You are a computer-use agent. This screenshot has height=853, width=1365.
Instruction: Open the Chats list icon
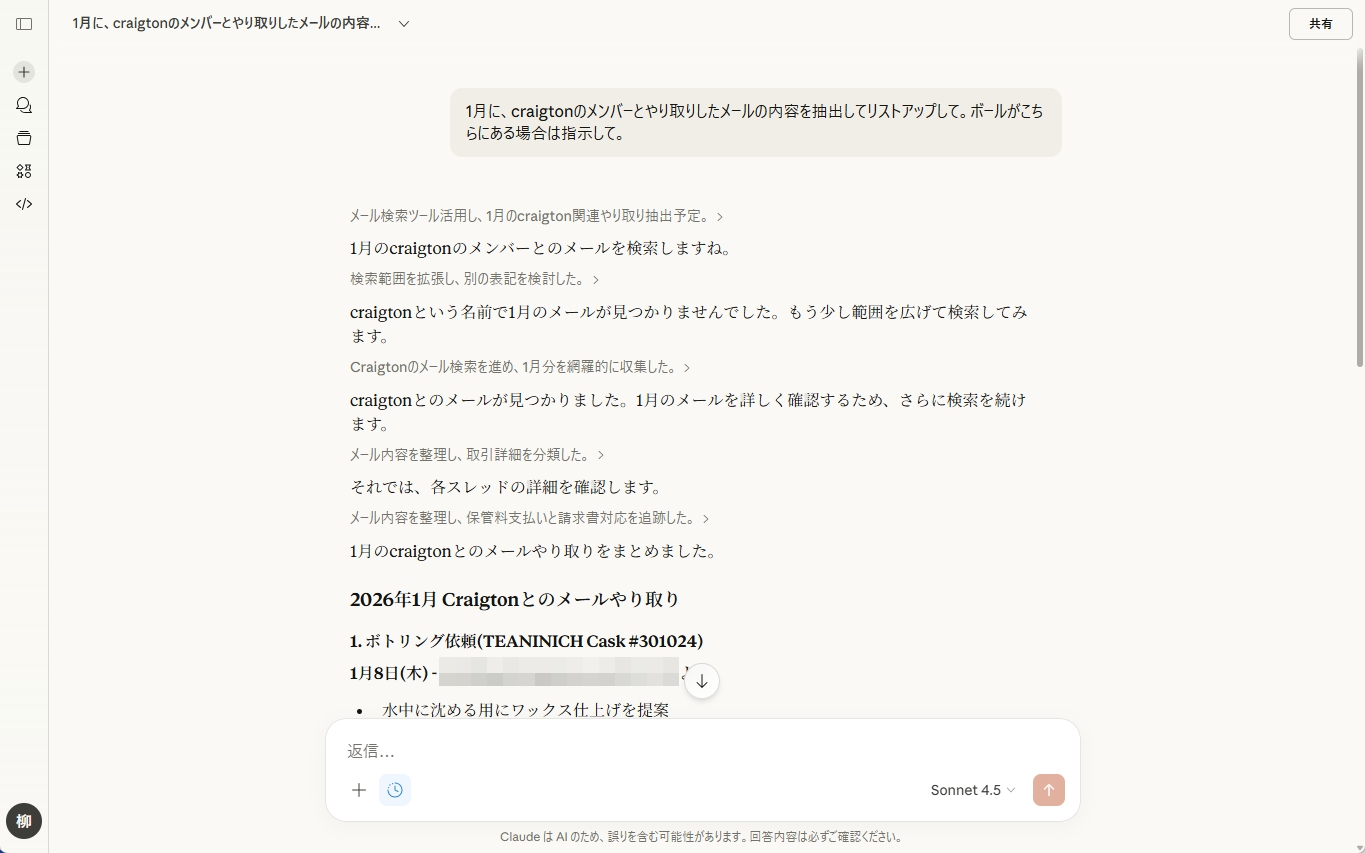coord(22,105)
